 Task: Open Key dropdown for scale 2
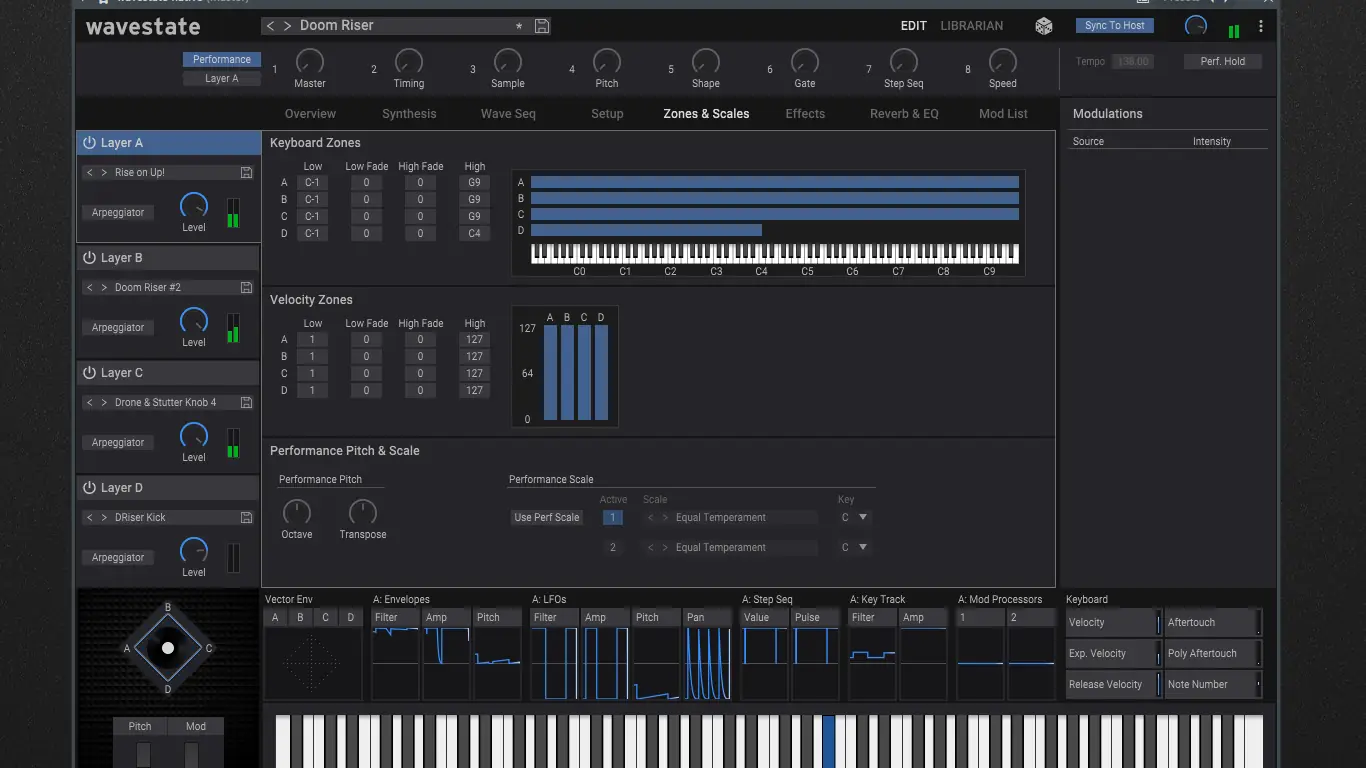(855, 548)
